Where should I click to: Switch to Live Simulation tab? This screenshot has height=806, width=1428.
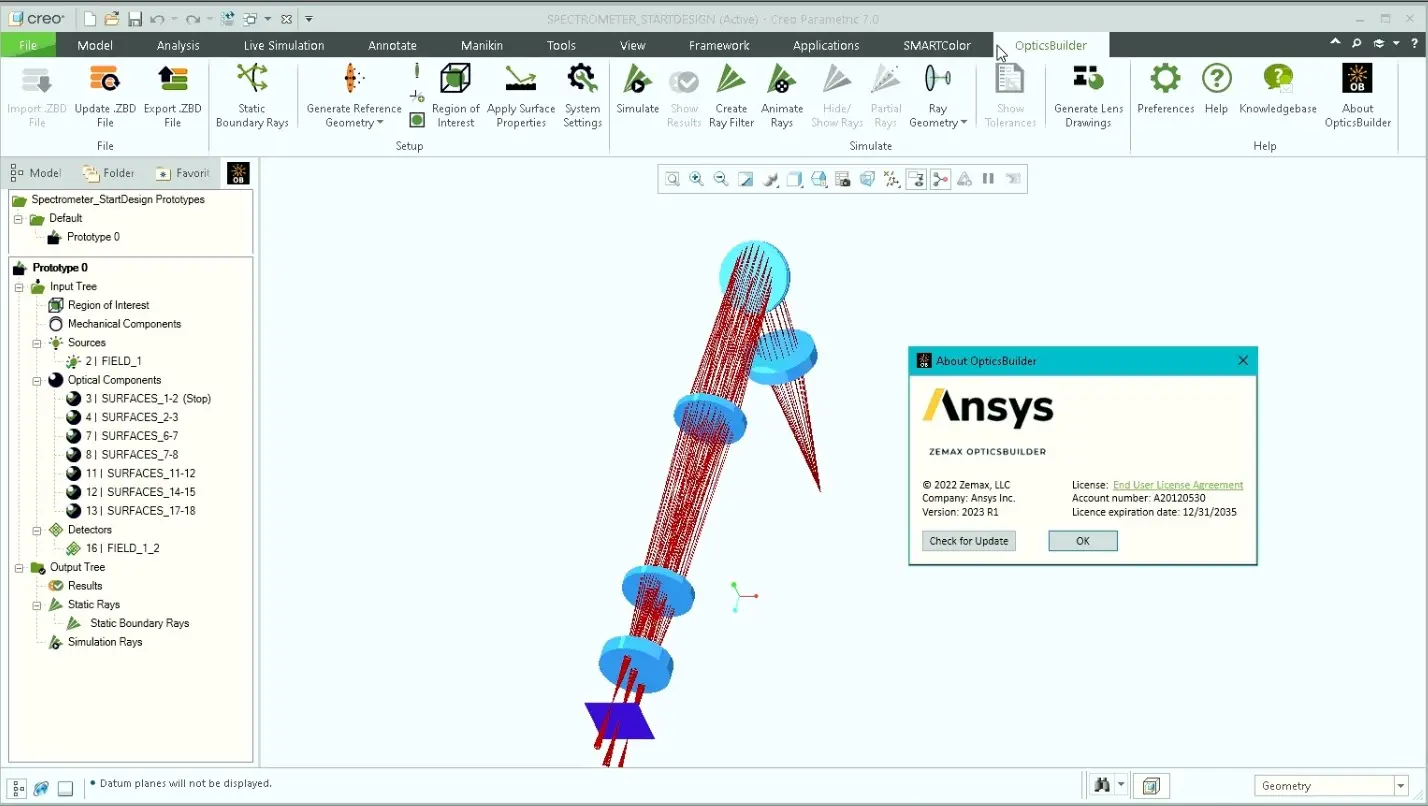[284, 45]
